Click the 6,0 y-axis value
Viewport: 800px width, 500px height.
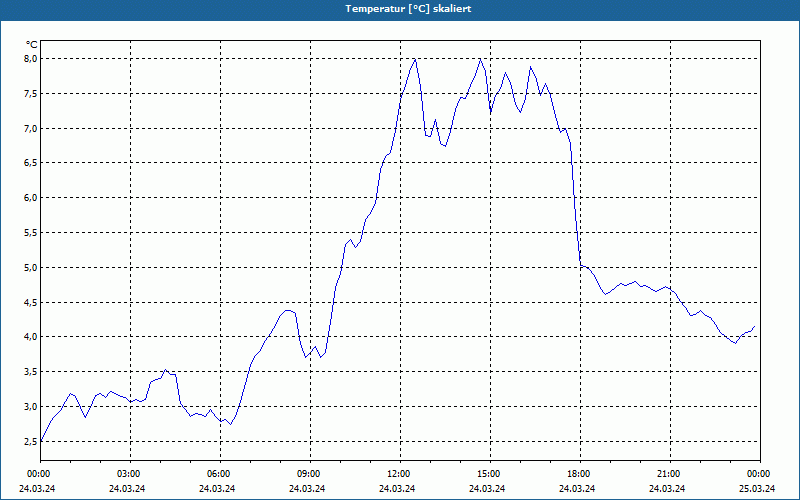pyautogui.click(x=31, y=197)
